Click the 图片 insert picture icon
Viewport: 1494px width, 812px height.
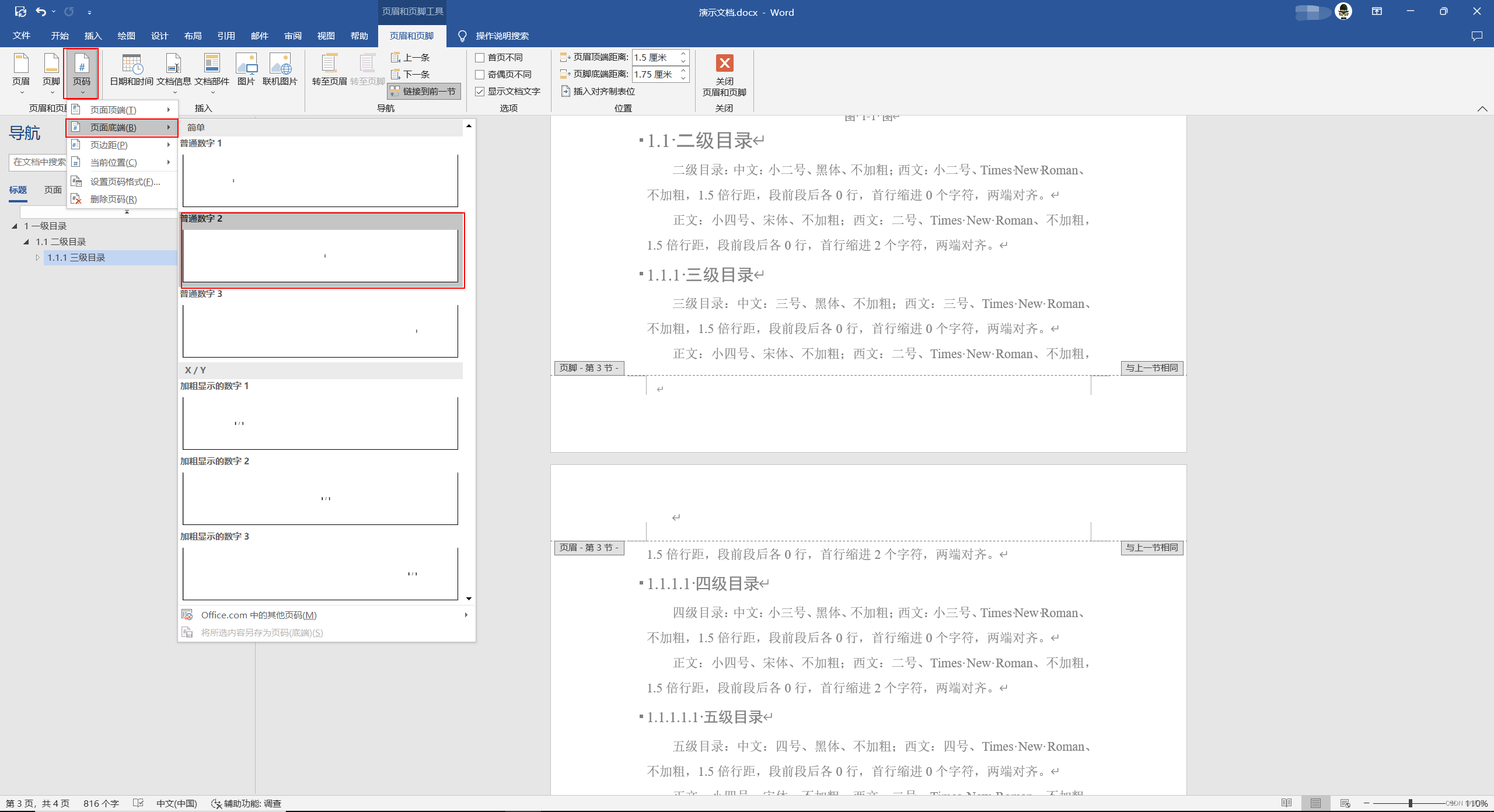[246, 71]
